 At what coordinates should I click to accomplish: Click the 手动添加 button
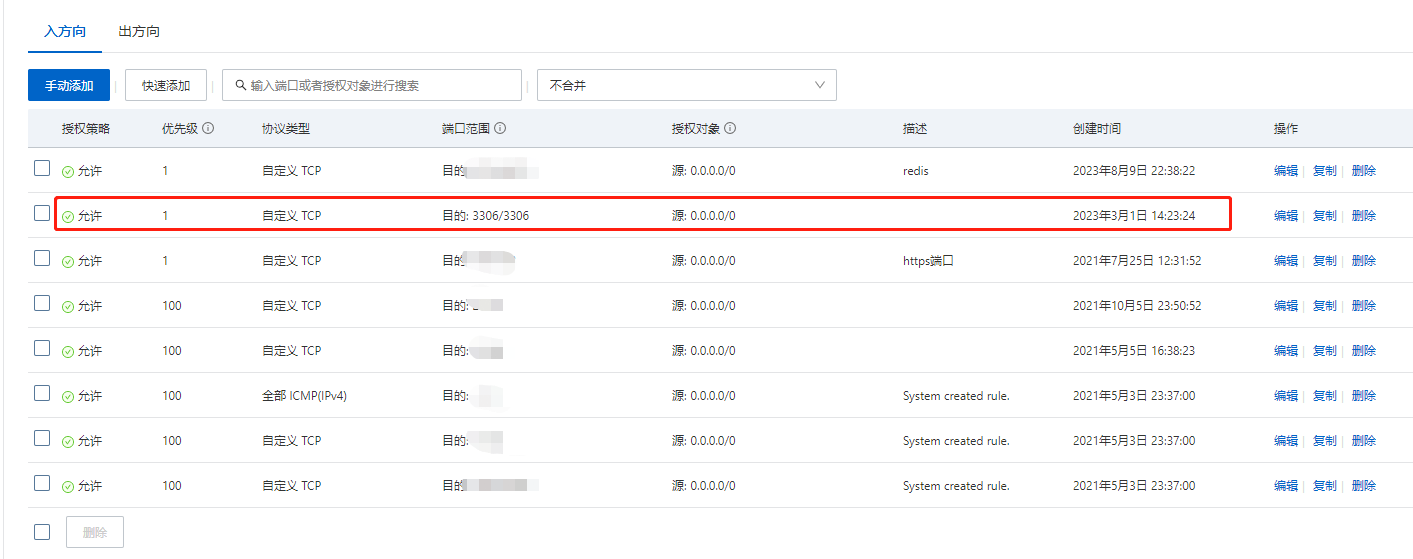coord(69,85)
